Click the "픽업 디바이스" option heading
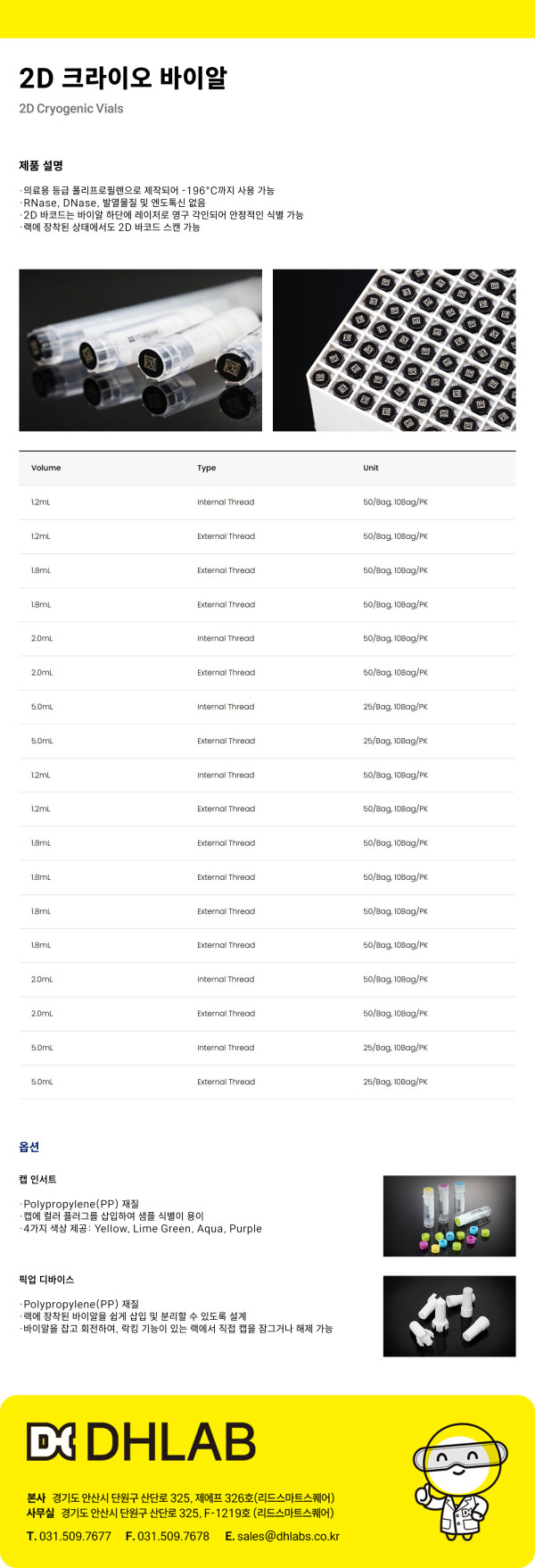 46,1279
